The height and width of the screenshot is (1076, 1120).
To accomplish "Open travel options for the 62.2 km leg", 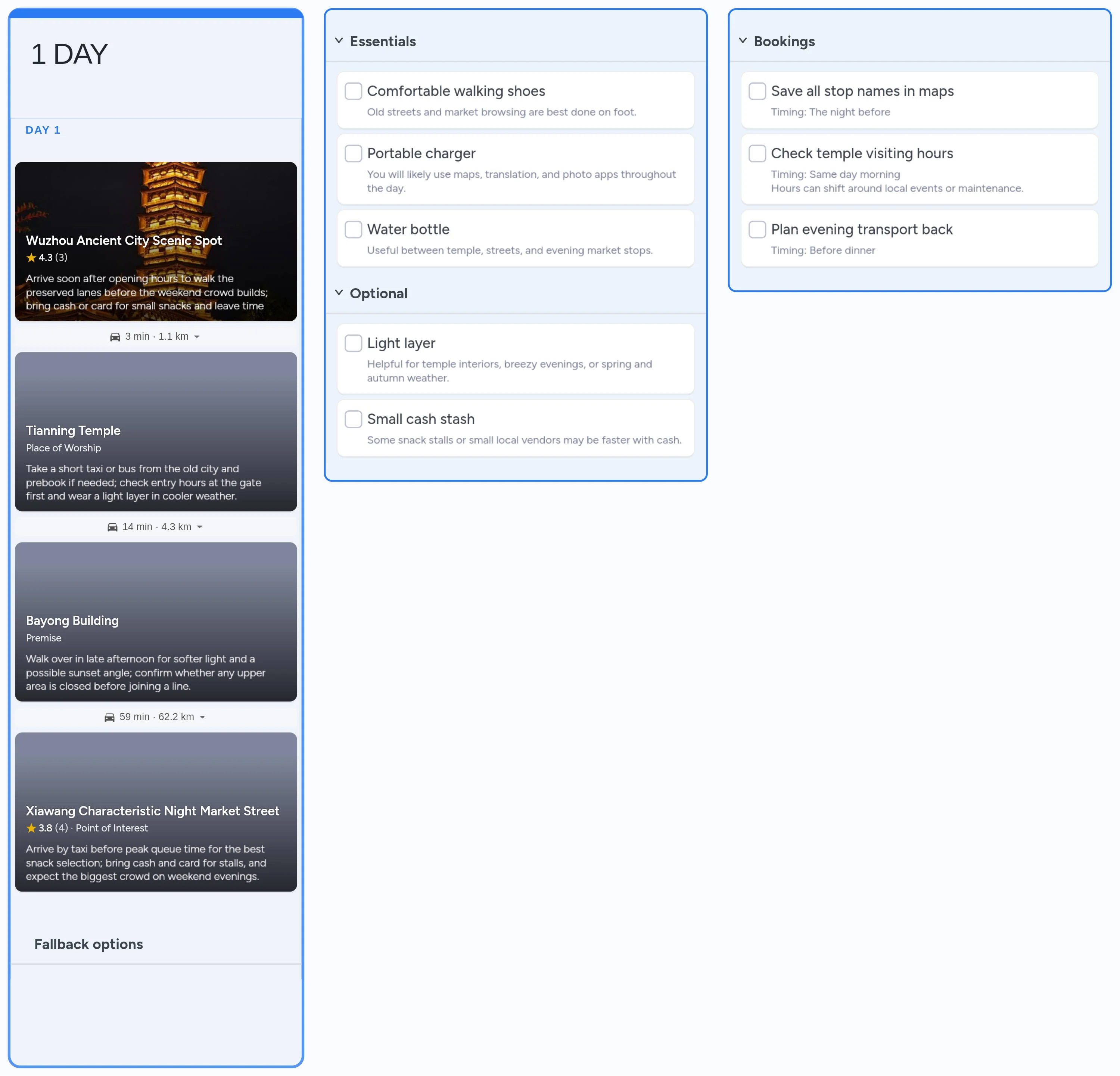I will [202, 716].
